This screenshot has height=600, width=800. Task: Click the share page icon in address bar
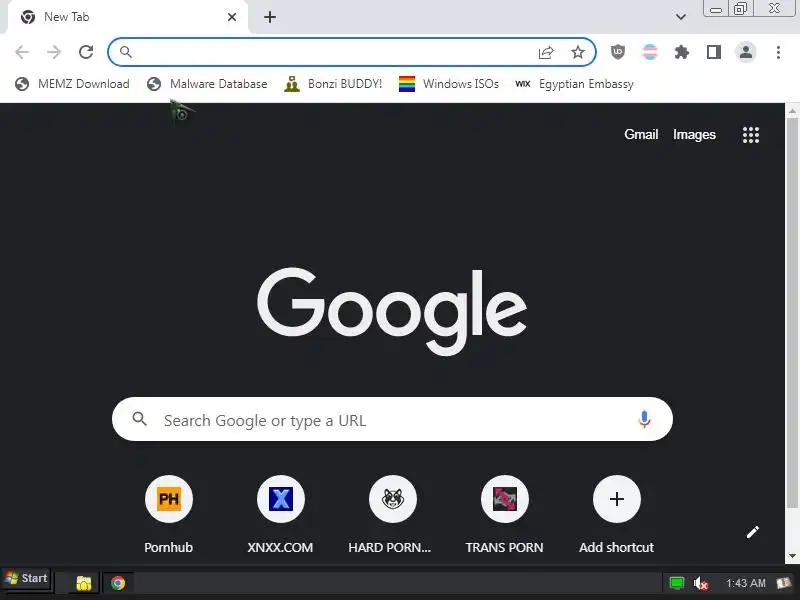click(546, 52)
